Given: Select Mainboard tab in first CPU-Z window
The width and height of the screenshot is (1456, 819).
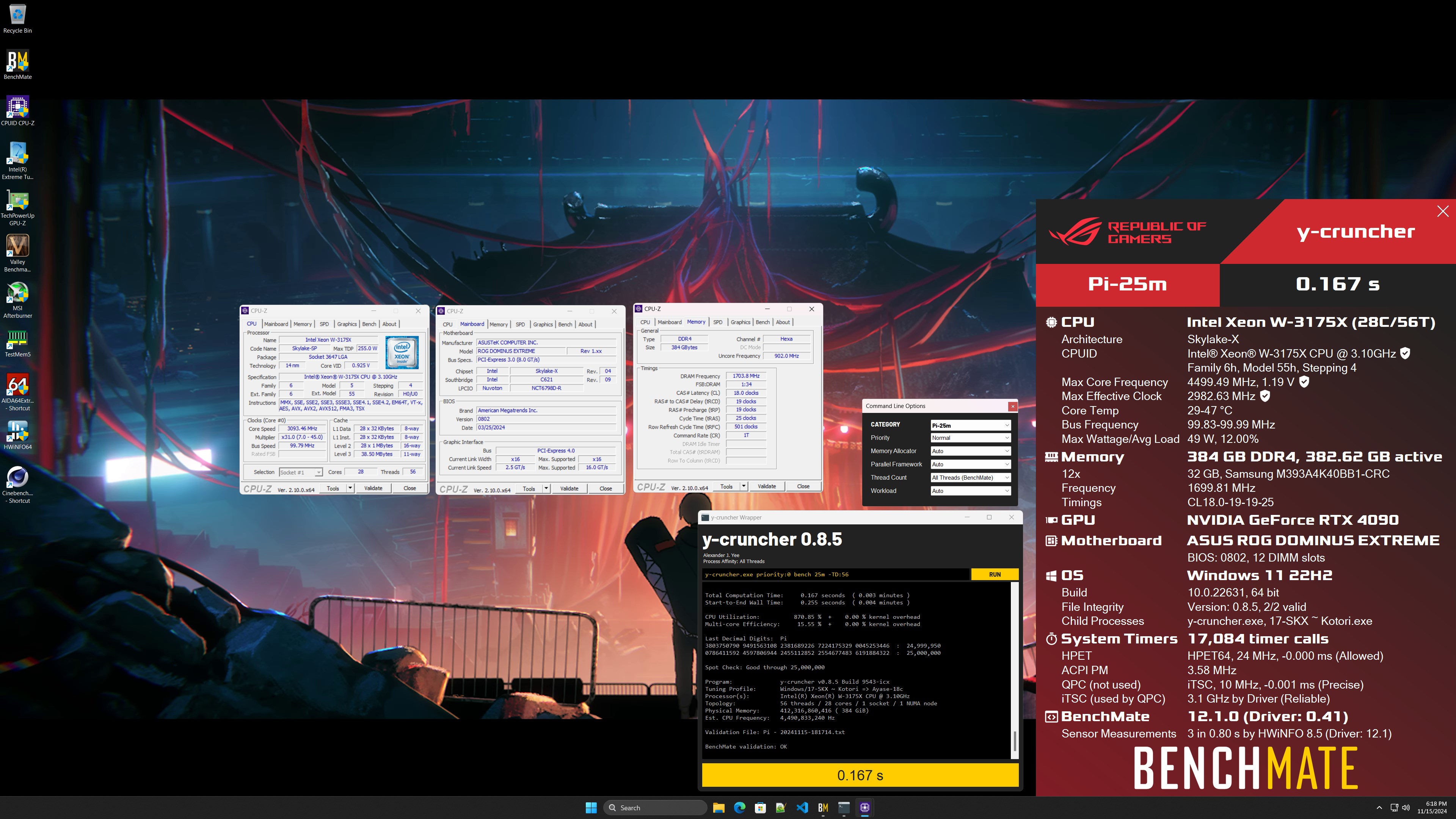Looking at the screenshot, I should [x=276, y=324].
